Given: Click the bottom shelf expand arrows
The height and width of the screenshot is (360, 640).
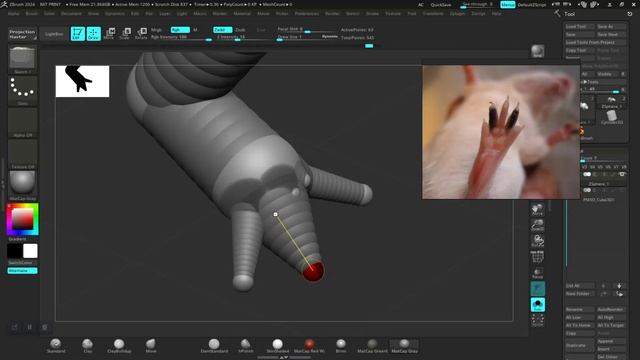Looking at the screenshot, I should click(283, 357).
